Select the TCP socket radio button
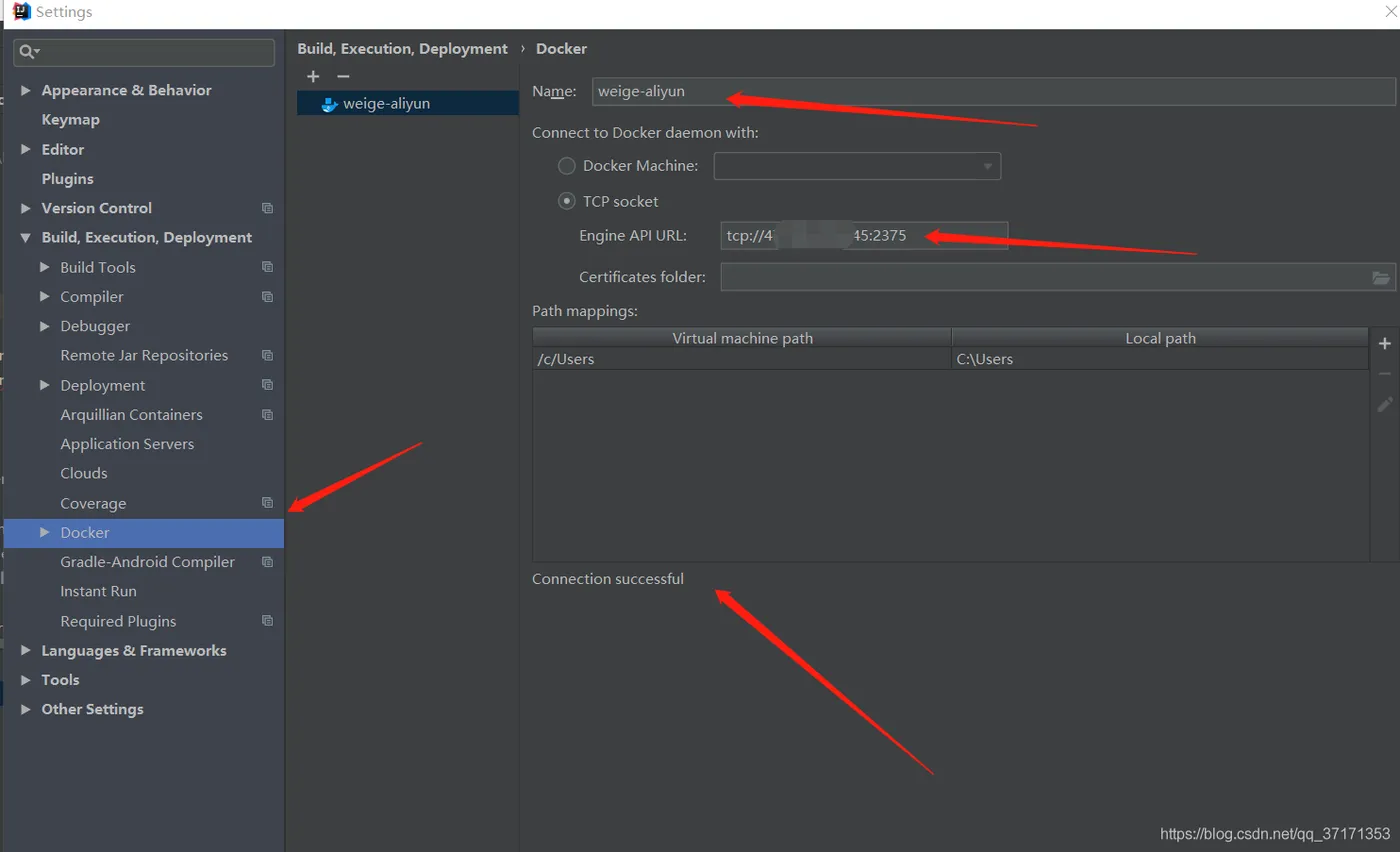The image size is (1400, 852). pyautogui.click(x=567, y=201)
